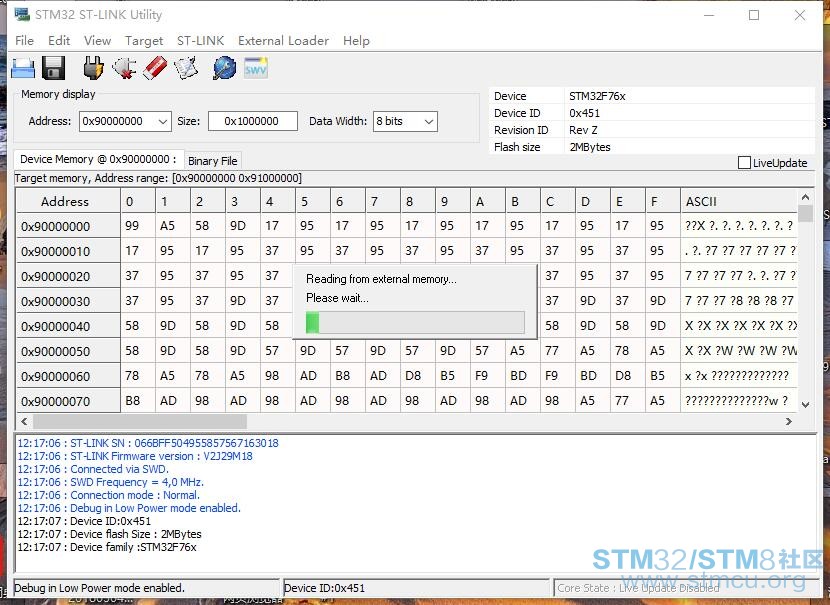The height and width of the screenshot is (605, 830).
Task: Click cell F9 in column A of row 0x90000060
Action: pyautogui.click(x=488, y=376)
